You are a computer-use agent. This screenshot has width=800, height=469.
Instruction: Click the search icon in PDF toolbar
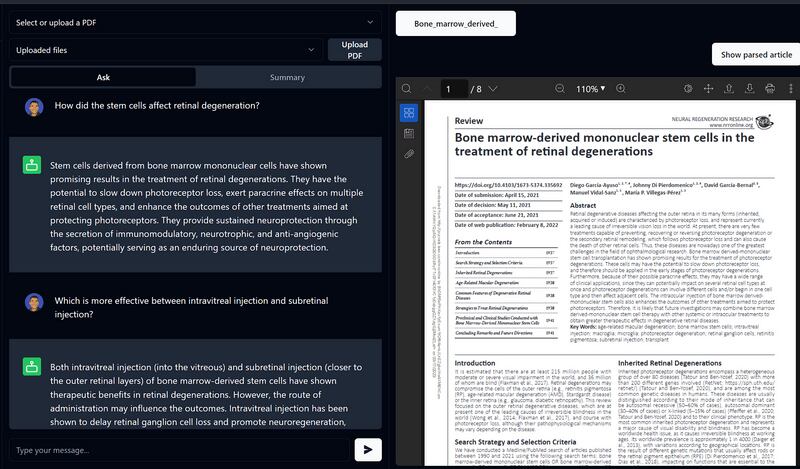click(x=407, y=89)
